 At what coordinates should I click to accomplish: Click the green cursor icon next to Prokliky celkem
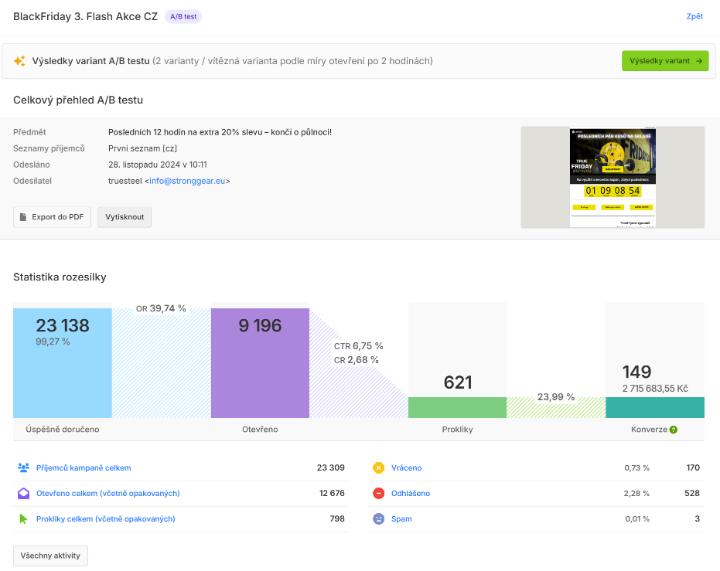tap(23, 519)
